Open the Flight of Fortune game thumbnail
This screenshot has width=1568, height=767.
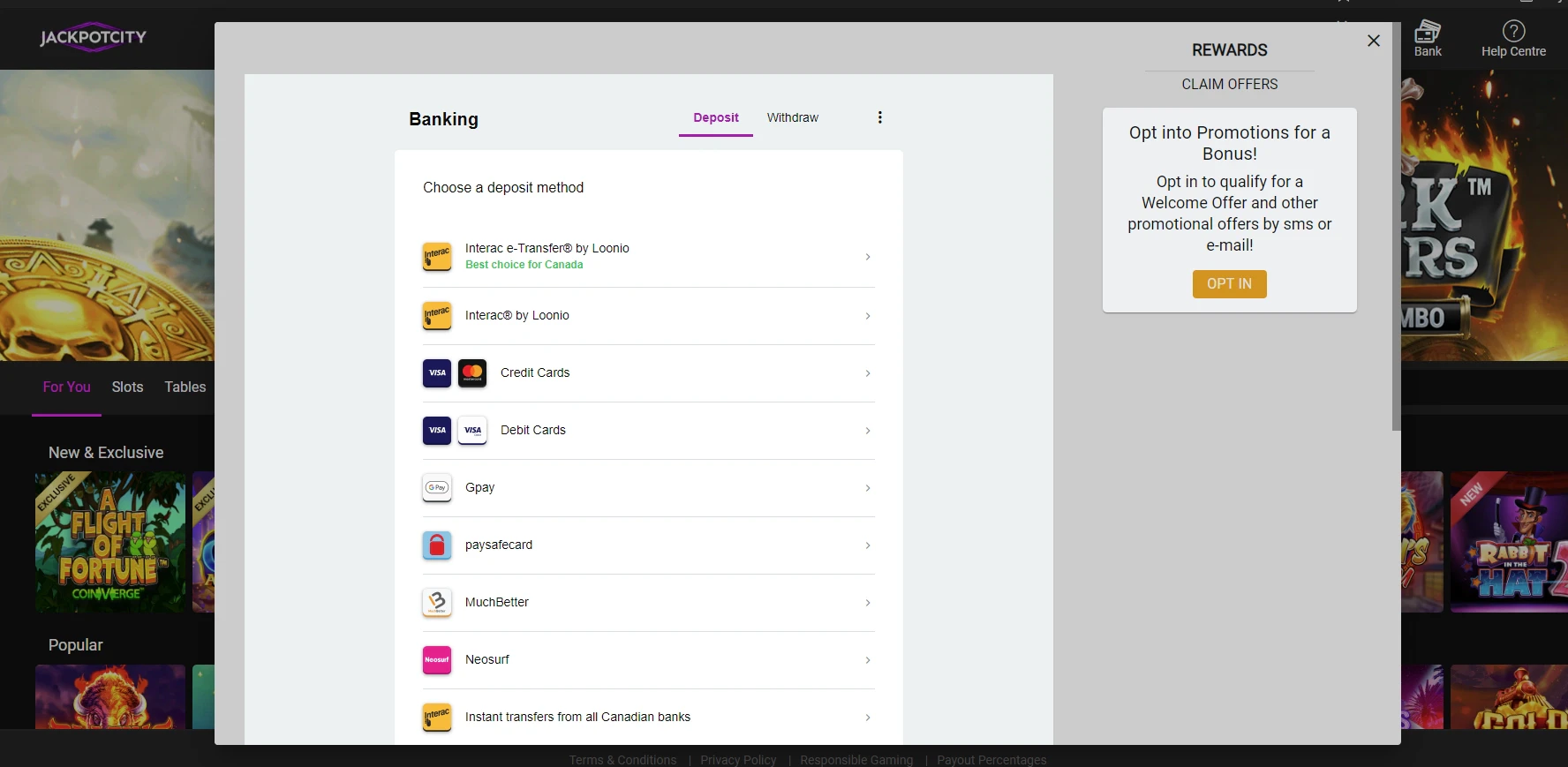(x=110, y=542)
